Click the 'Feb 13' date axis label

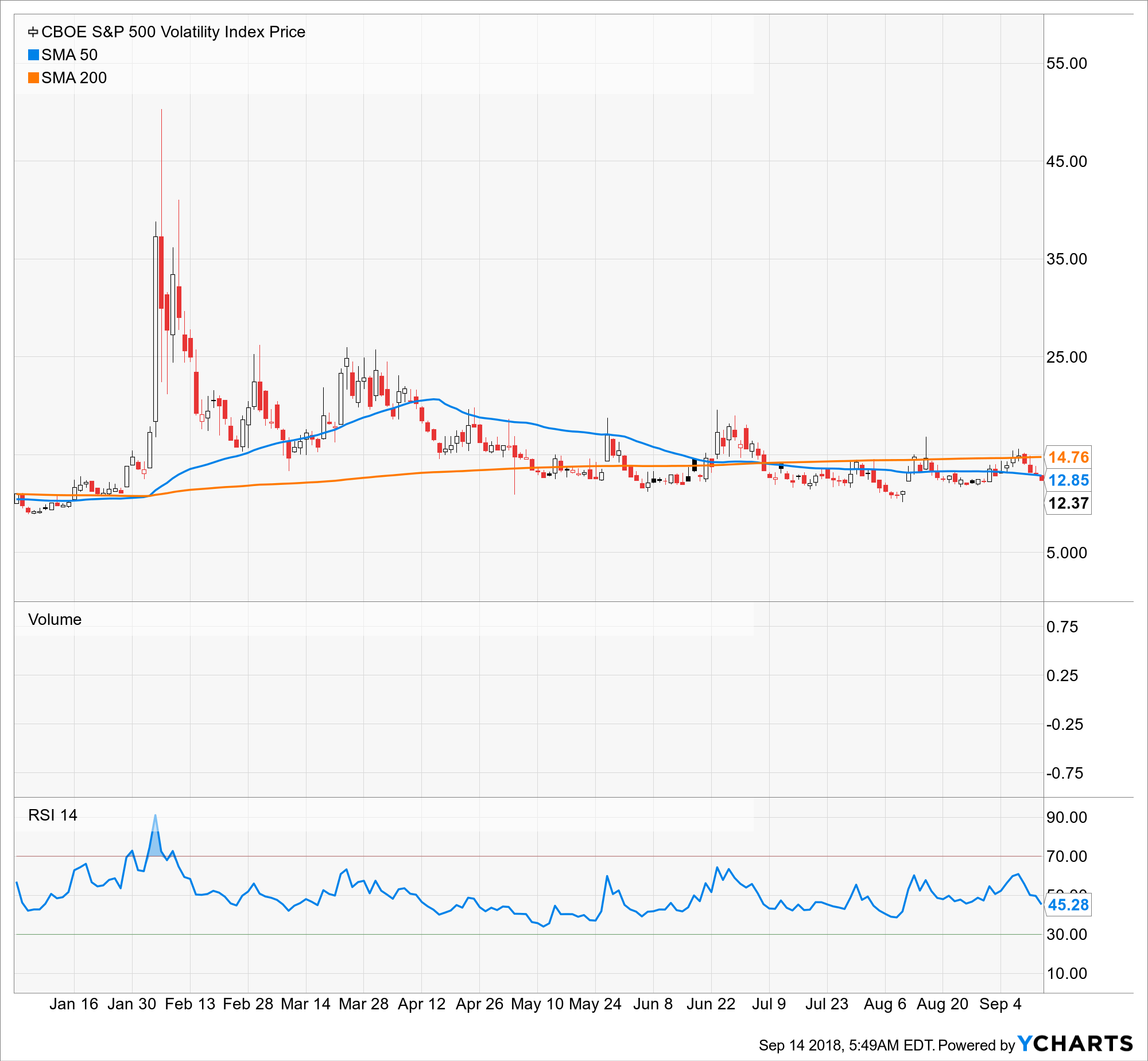[189, 1004]
